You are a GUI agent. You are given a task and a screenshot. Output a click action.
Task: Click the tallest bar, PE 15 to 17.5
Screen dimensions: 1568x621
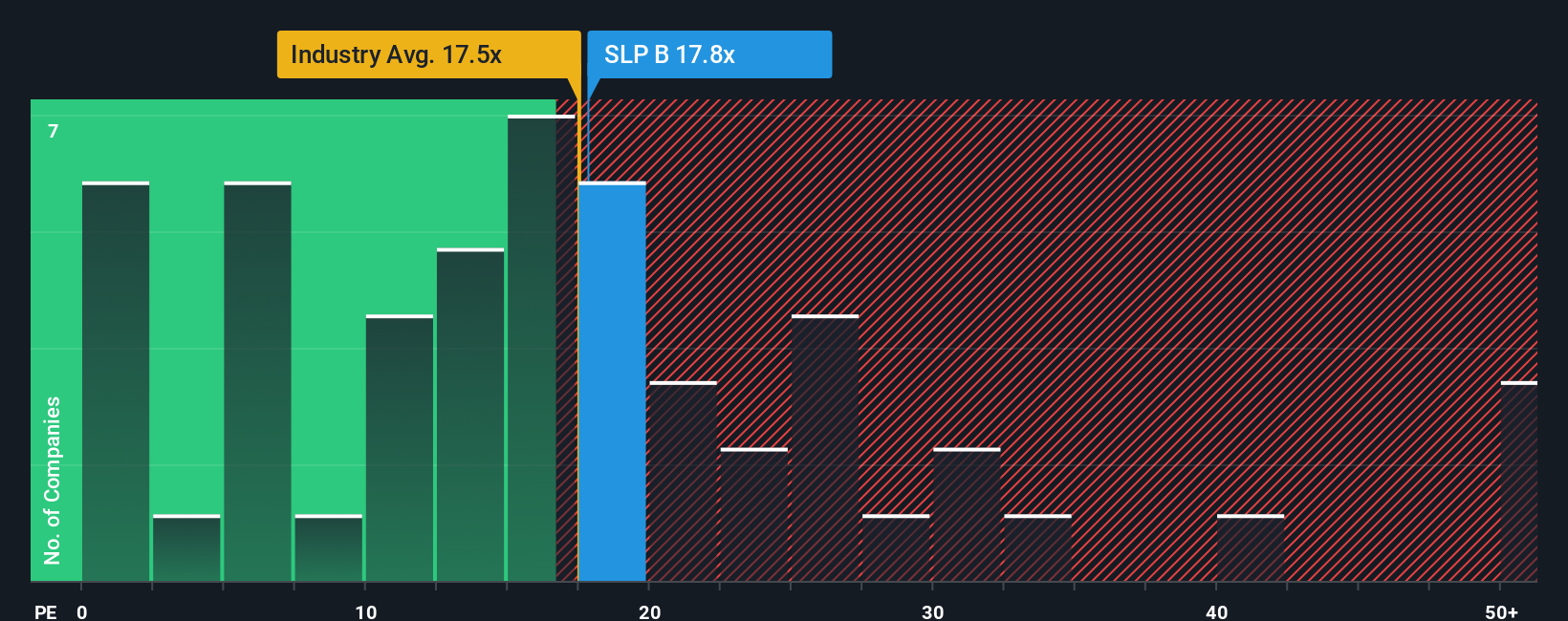541,348
